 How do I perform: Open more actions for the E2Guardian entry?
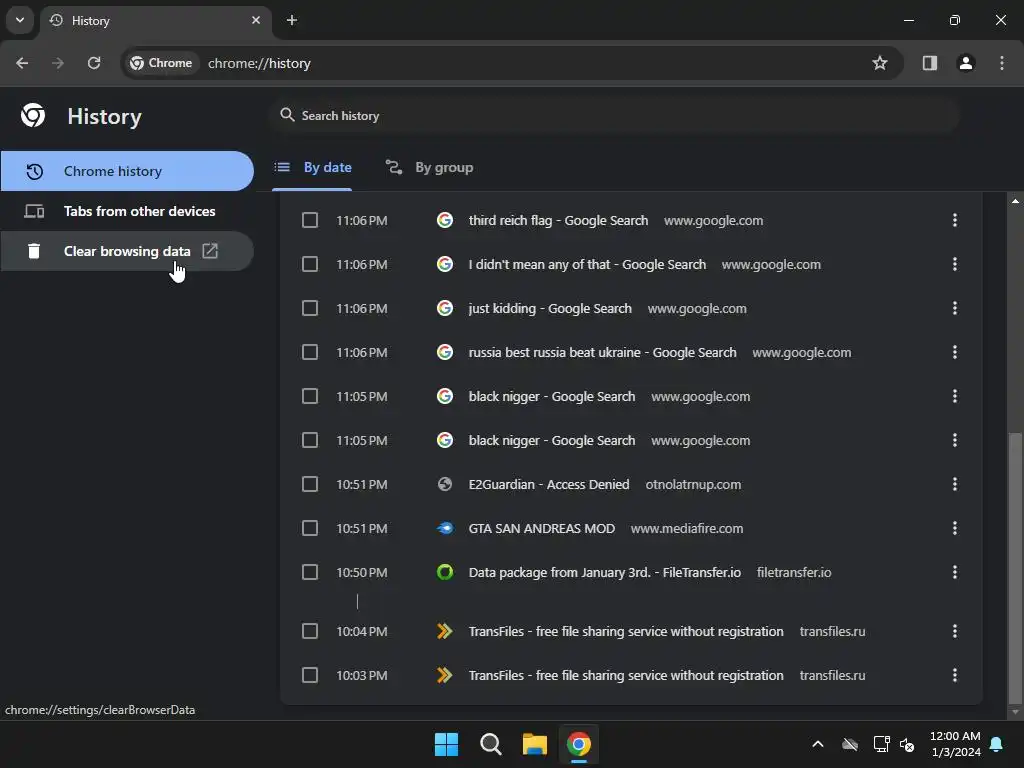(955, 484)
